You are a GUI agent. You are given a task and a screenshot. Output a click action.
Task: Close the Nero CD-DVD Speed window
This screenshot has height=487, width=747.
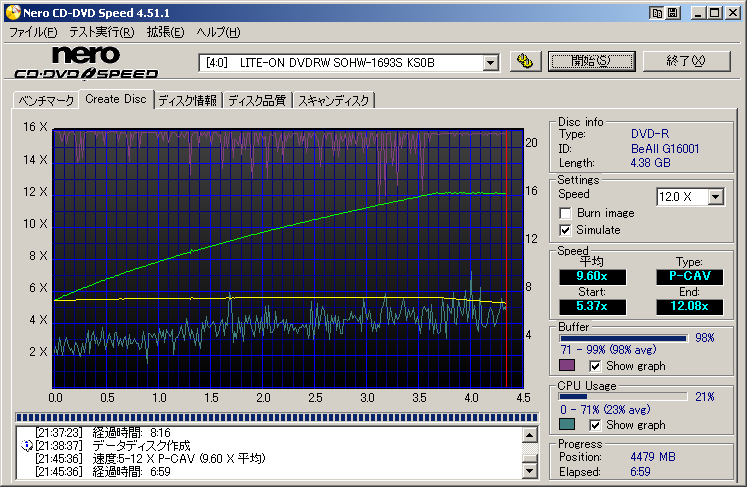tap(732, 13)
